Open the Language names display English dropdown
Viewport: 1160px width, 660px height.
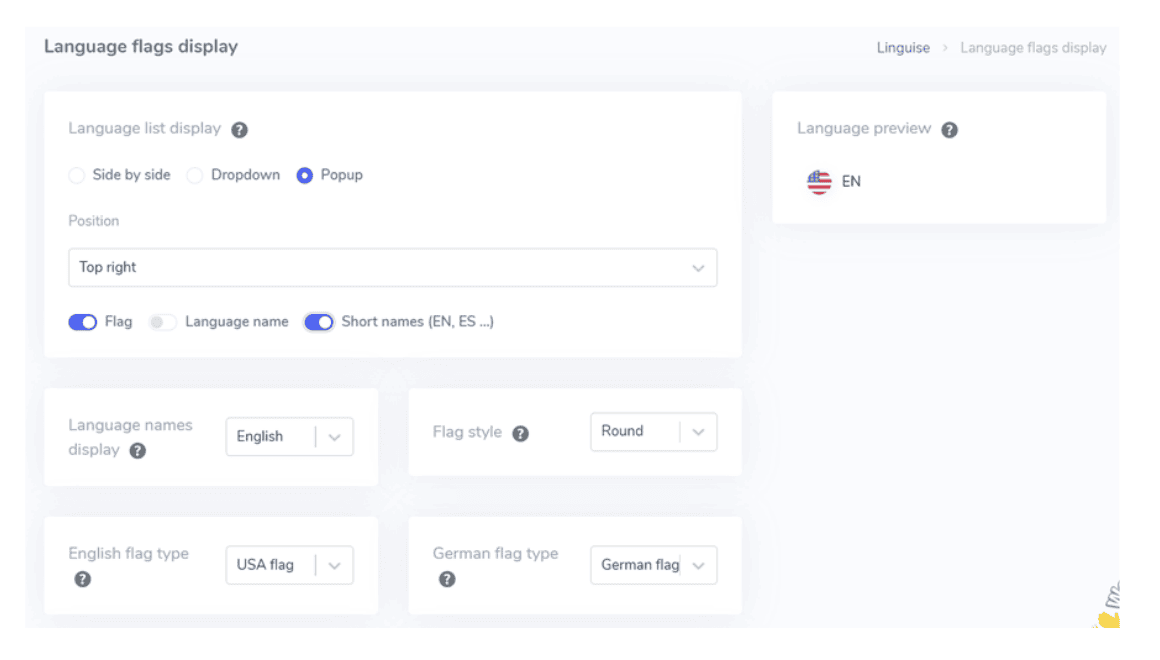click(289, 437)
